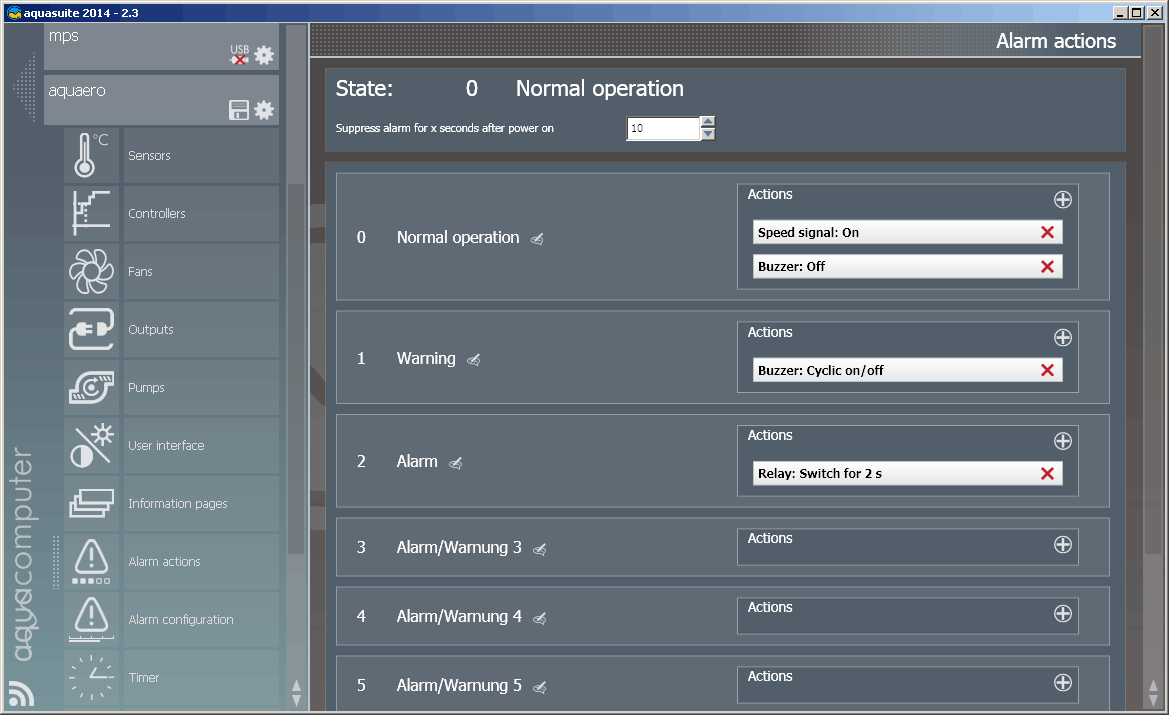Screen dimensions: 1169x715
Task: Select the Outputs plug icon
Action: point(92,329)
